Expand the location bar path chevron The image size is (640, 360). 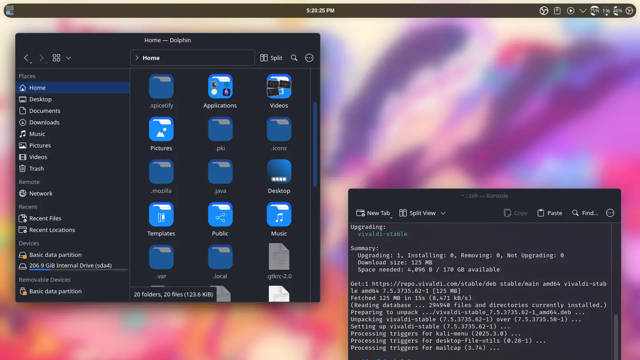coord(137,58)
